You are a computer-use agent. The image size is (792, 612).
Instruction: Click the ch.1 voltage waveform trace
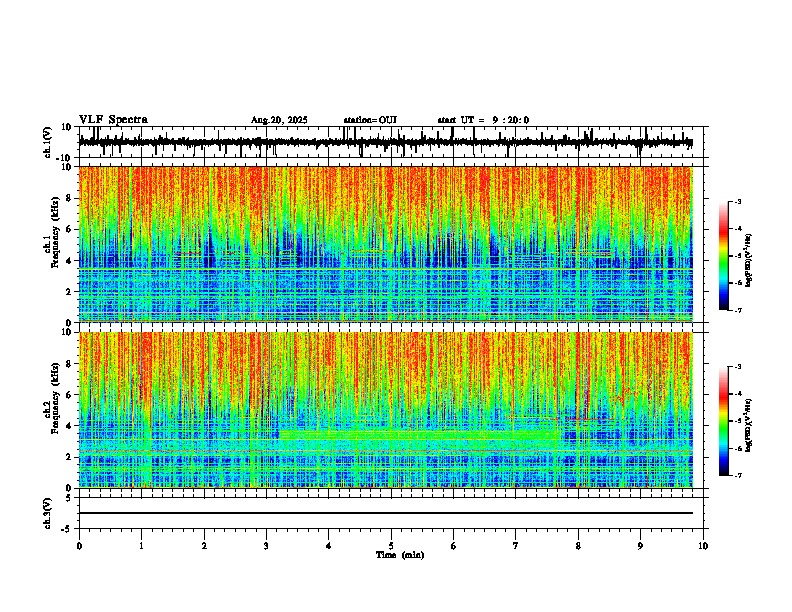click(385, 142)
